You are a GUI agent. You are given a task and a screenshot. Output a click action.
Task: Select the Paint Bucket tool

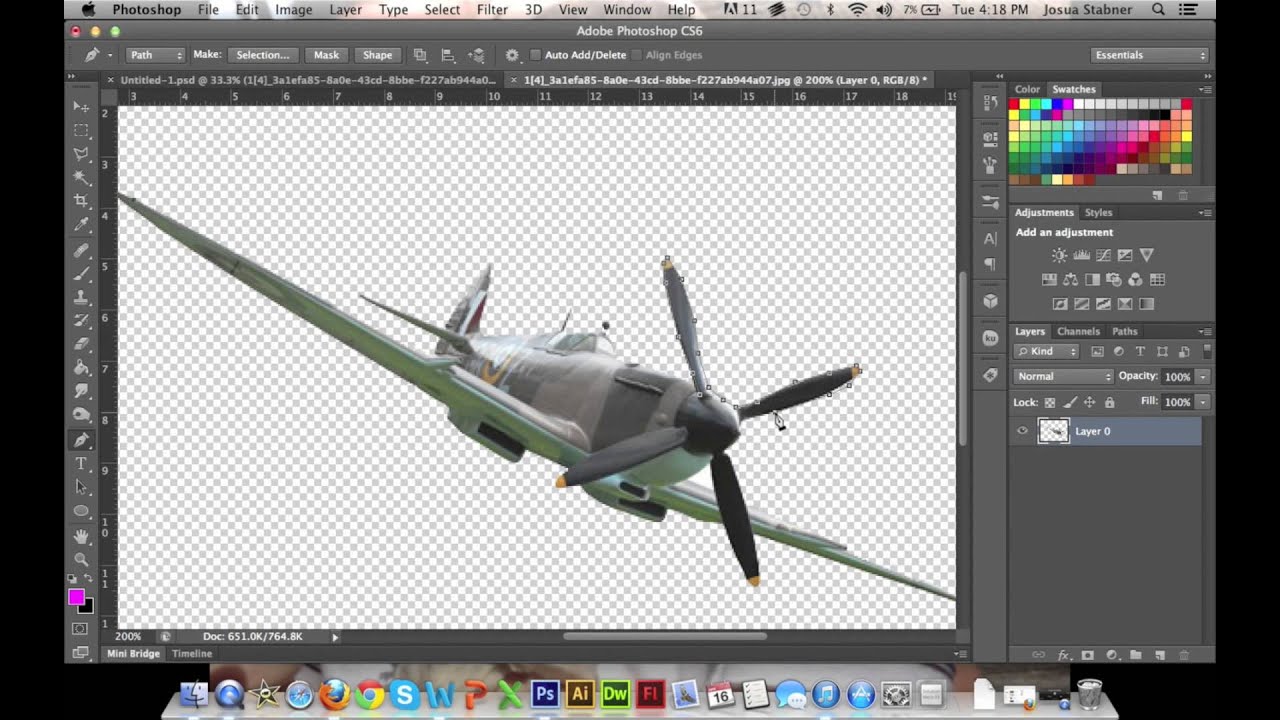81,368
